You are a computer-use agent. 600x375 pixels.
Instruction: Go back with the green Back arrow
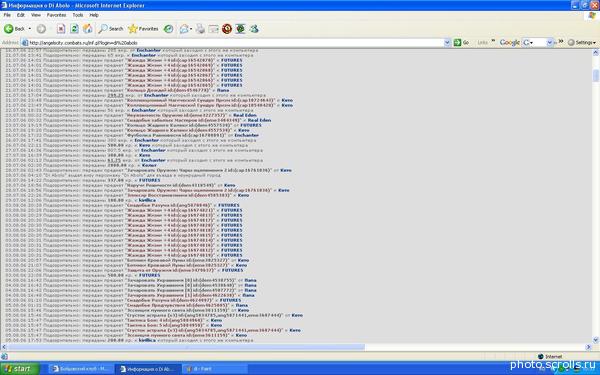click(x=14, y=29)
